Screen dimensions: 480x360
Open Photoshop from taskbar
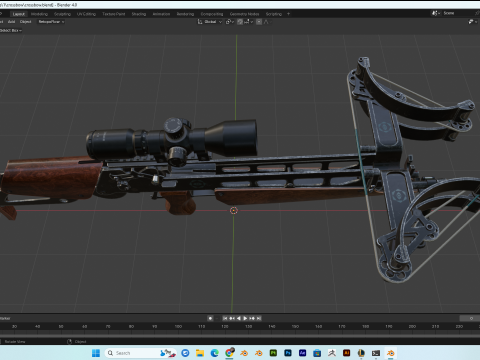[x=288, y=353]
